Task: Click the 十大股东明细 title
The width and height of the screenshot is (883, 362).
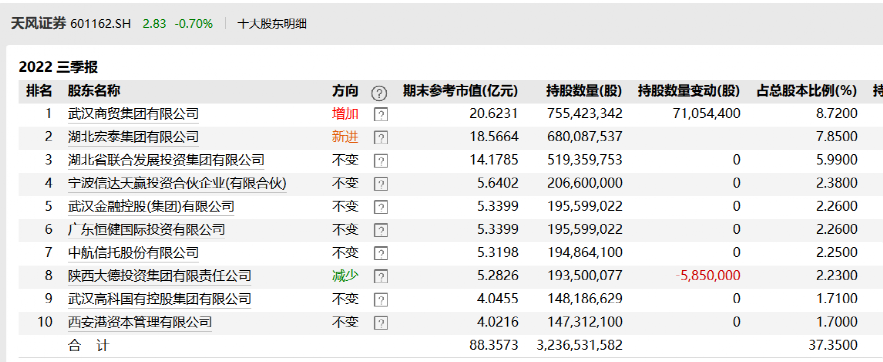Action: (272, 24)
